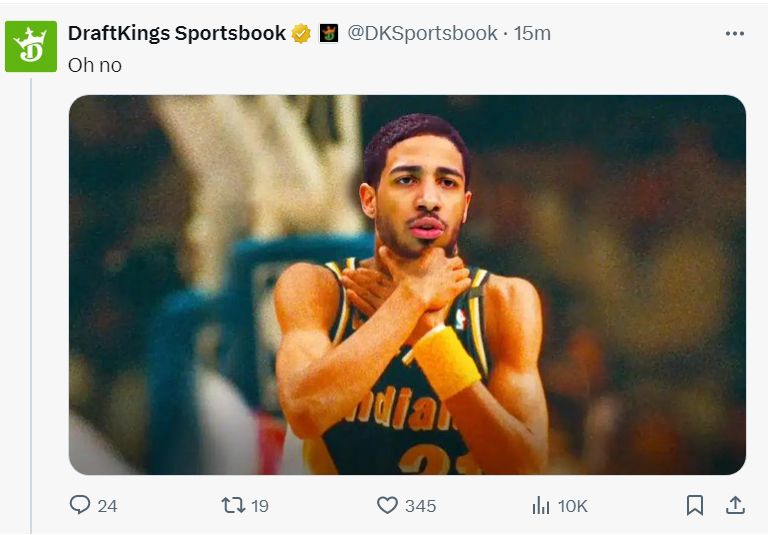The image size is (769, 535).
Task: Click the 19 reposts count
Action: (x=260, y=506)
